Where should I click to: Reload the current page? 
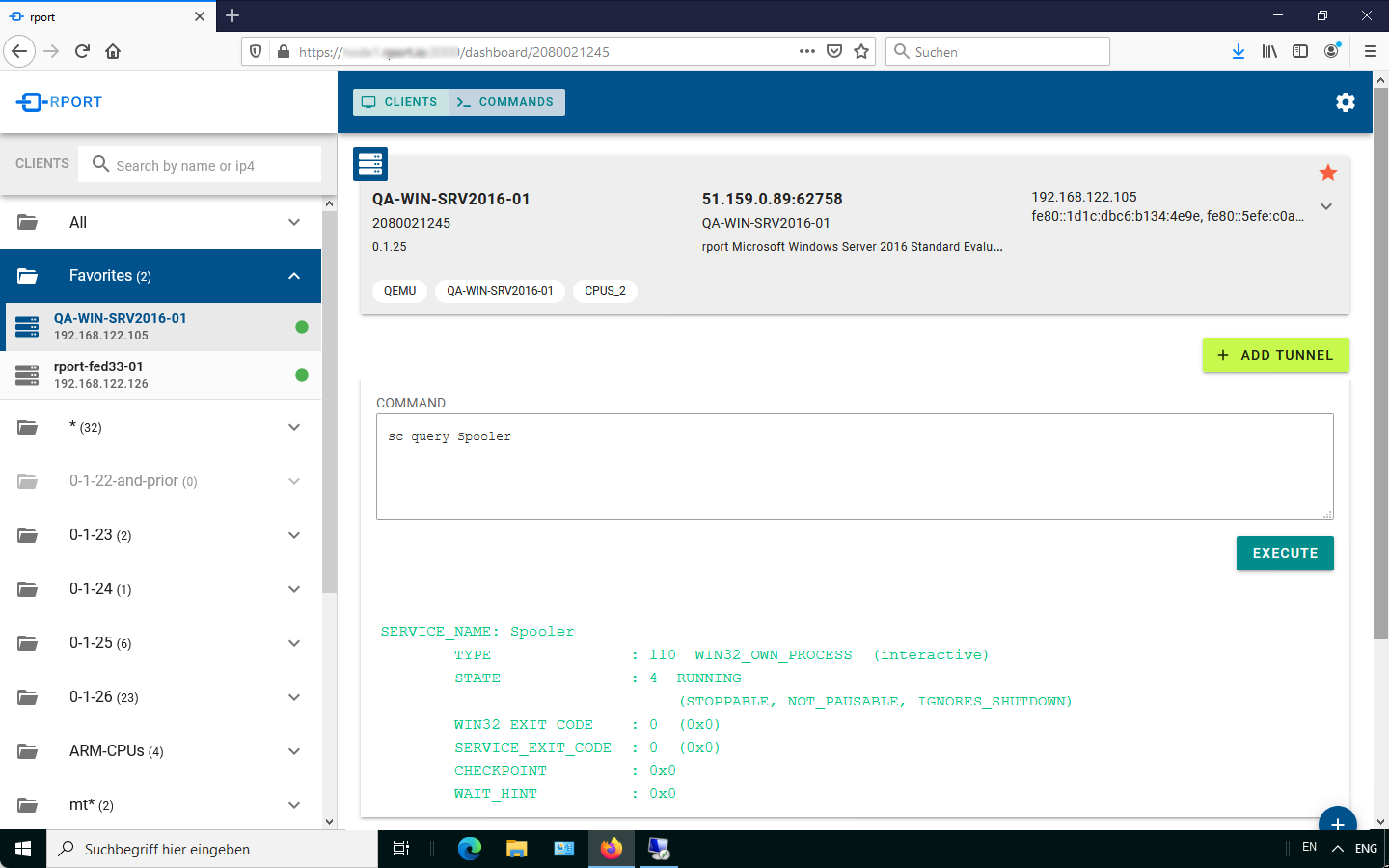82,52
